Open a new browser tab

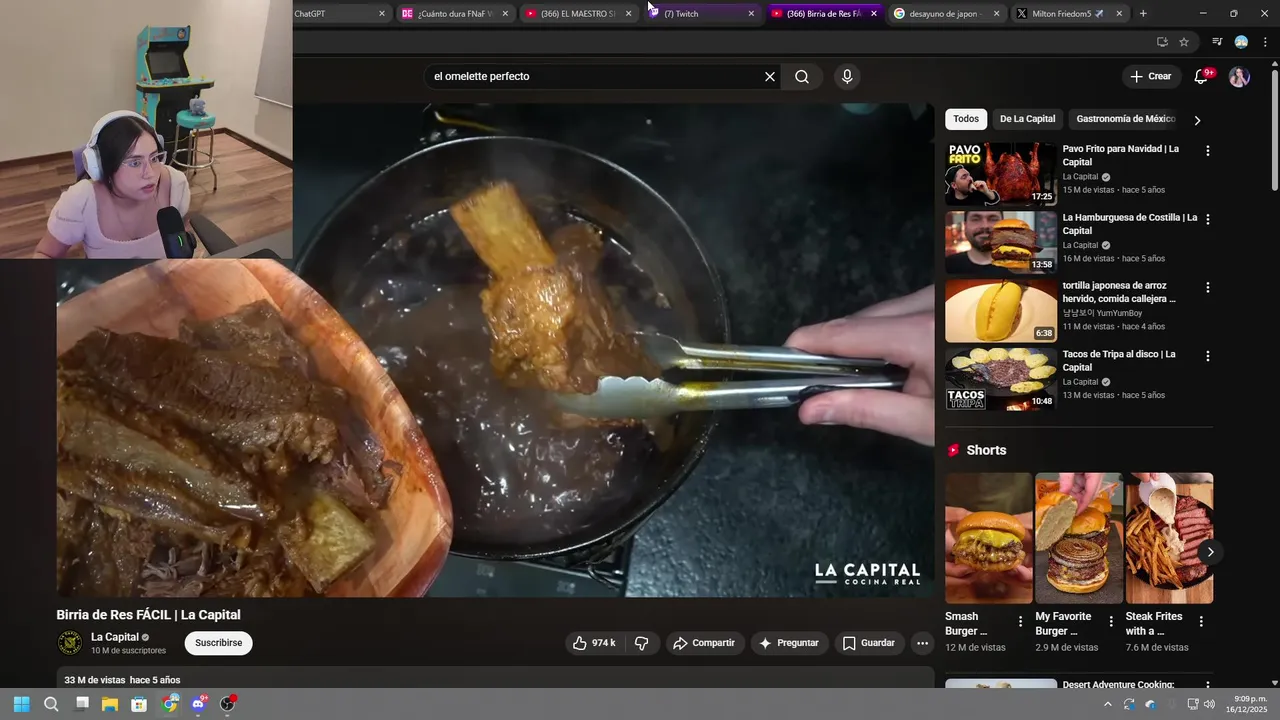click(x=1143, y=13)
